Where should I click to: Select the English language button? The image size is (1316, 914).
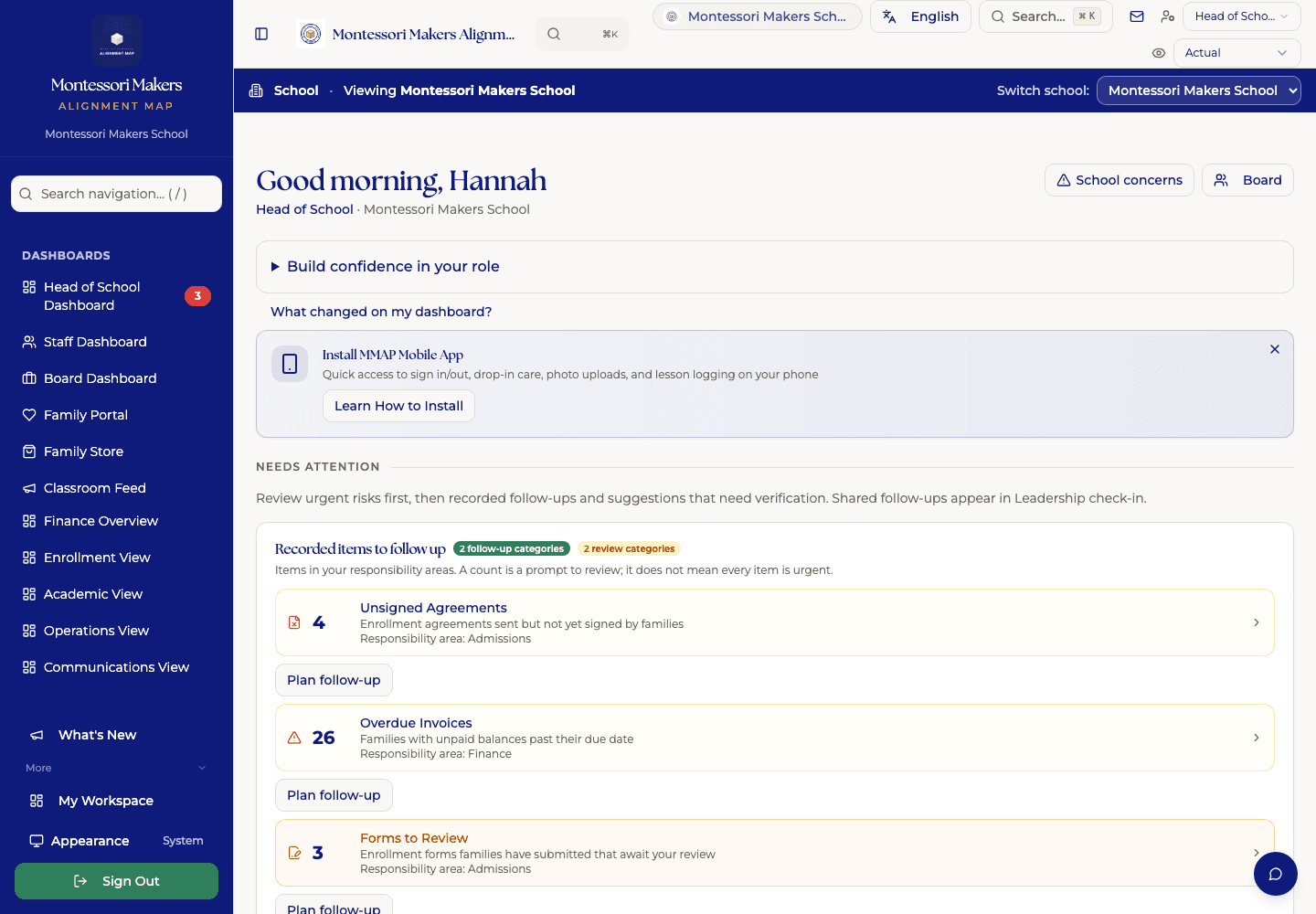920,16
